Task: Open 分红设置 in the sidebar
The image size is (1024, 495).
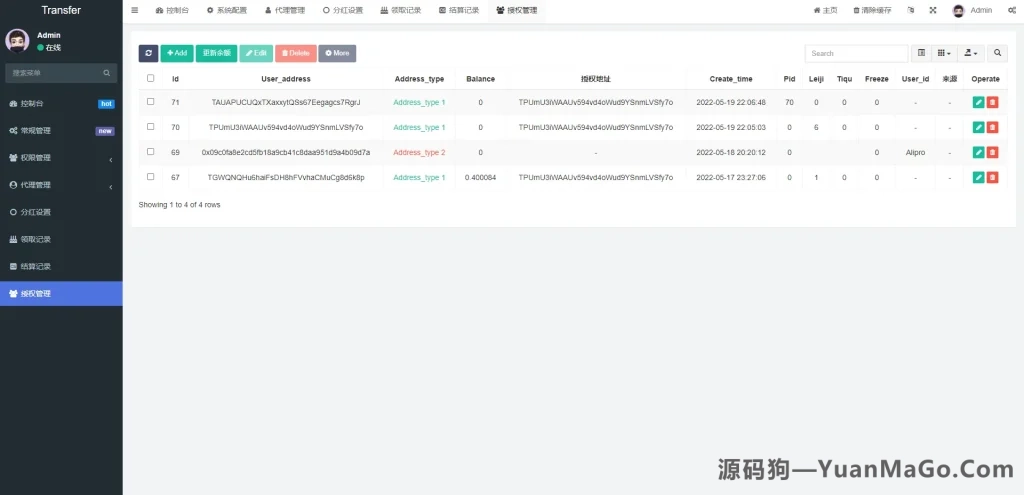Action: click(61, 212)
